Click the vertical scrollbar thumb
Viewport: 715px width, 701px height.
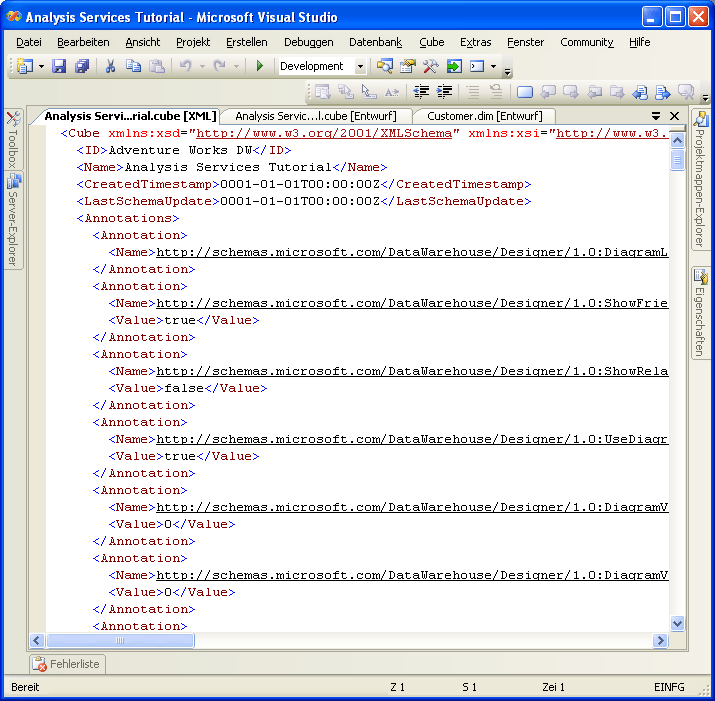[678, 160]
